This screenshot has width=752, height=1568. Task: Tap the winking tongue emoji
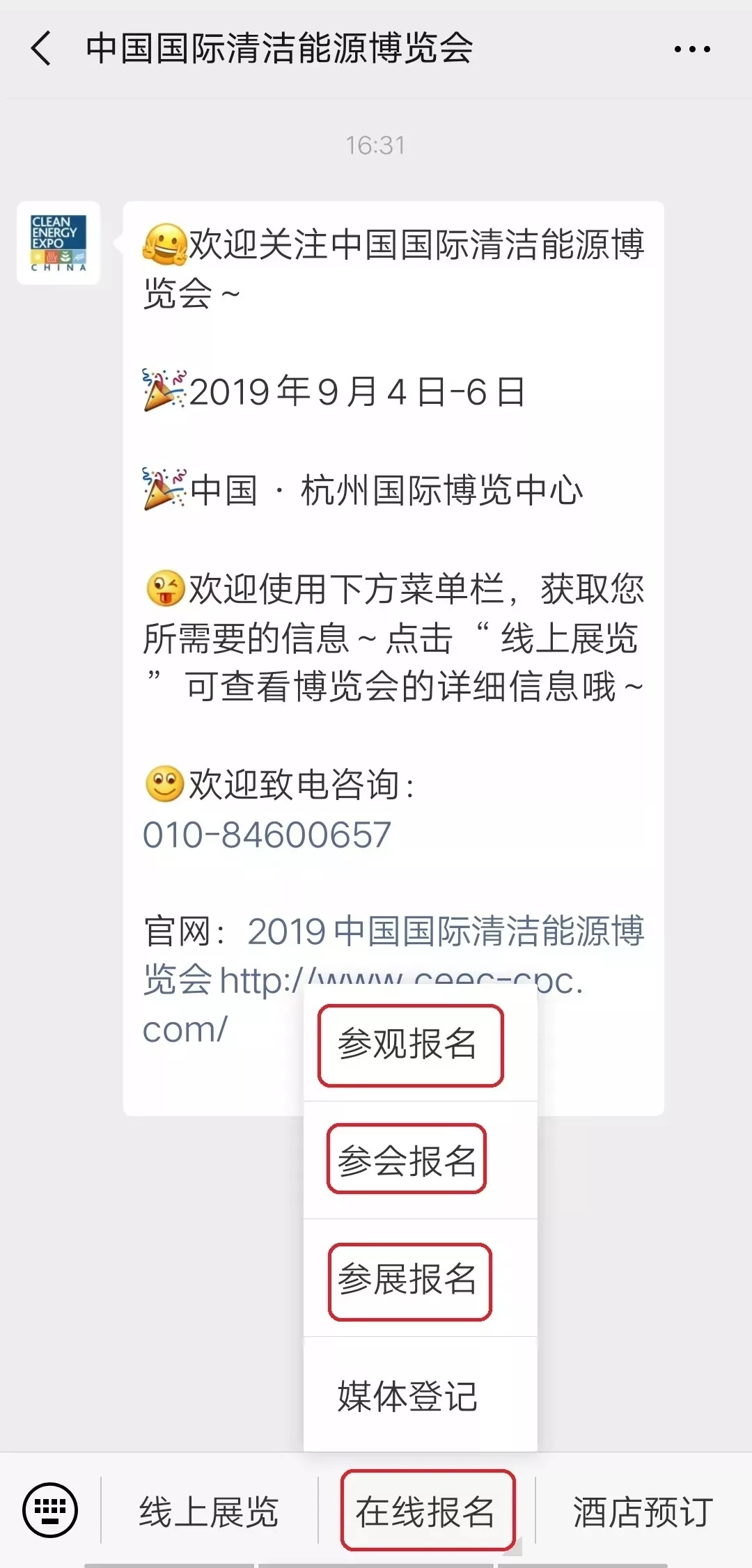click(x=165, y=588)
